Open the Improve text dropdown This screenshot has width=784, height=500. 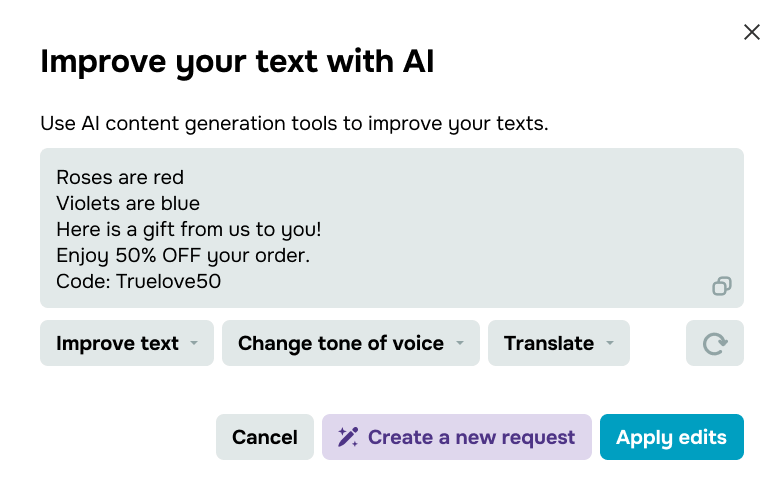pos(127,343)
